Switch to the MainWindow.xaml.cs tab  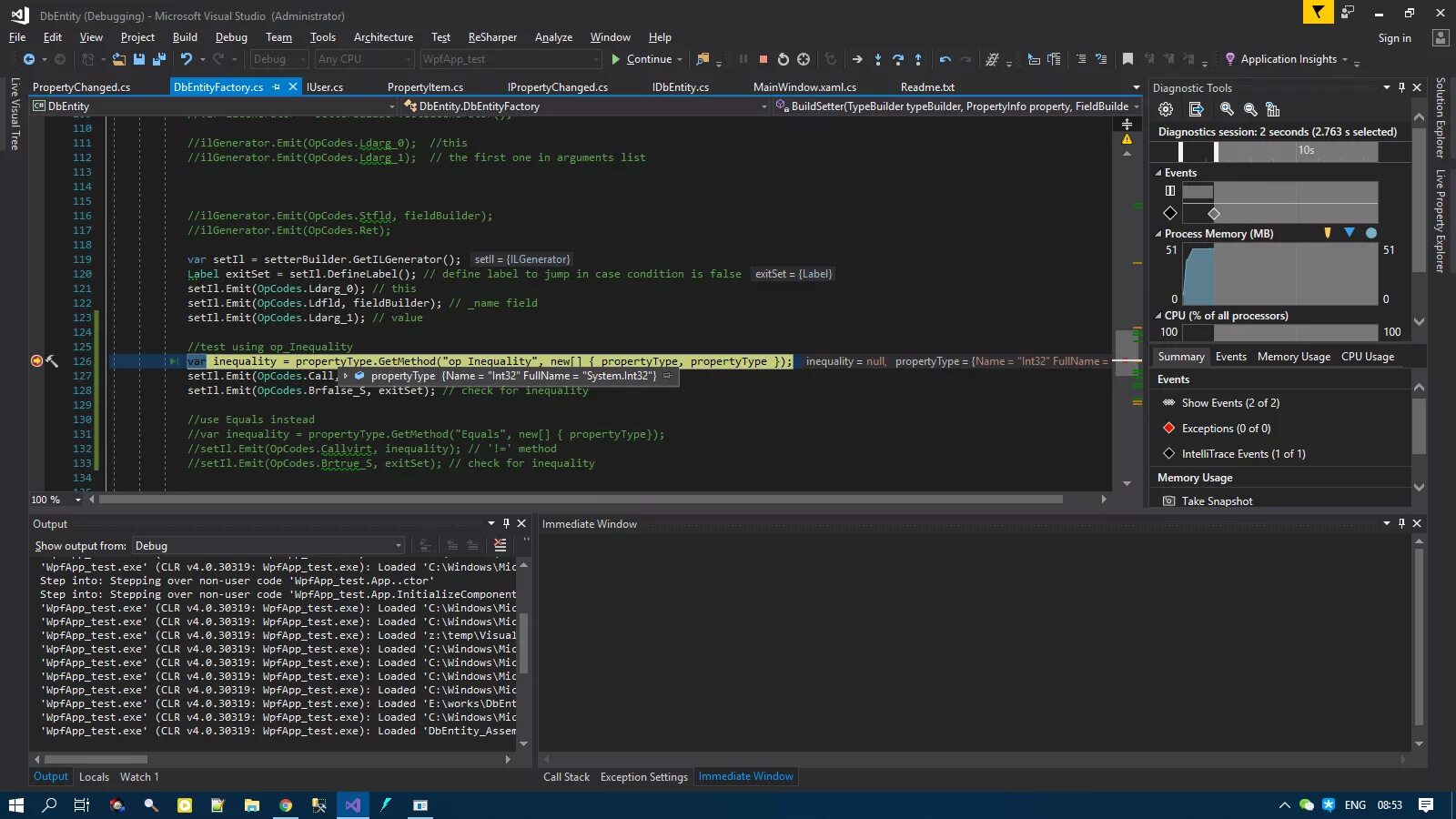pos(804,87)
